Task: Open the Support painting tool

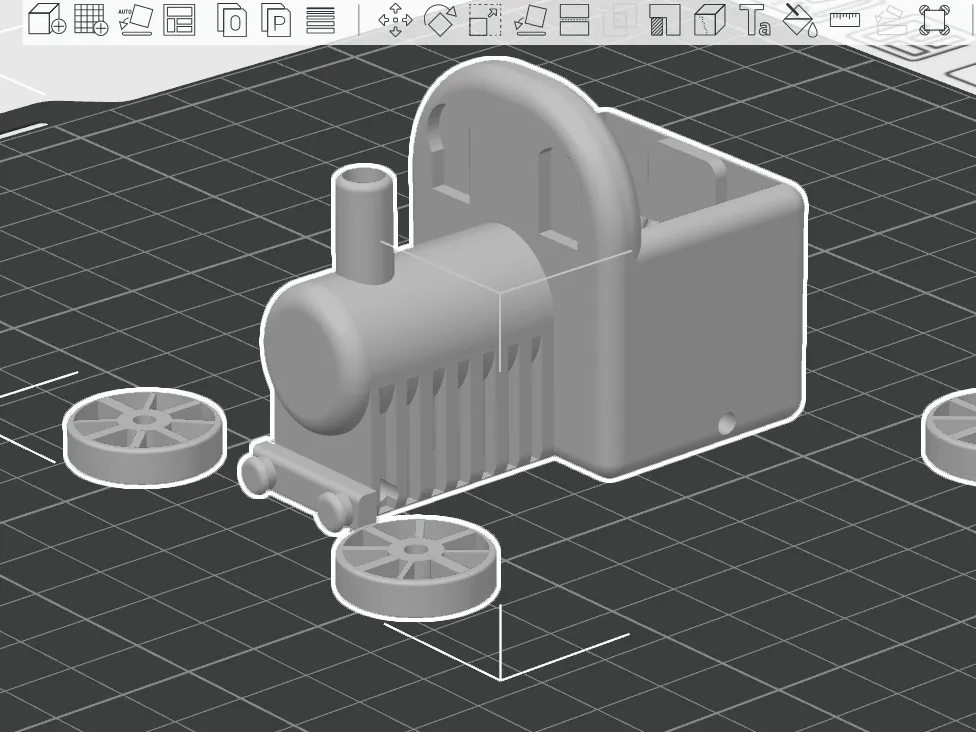Action: 665,20
